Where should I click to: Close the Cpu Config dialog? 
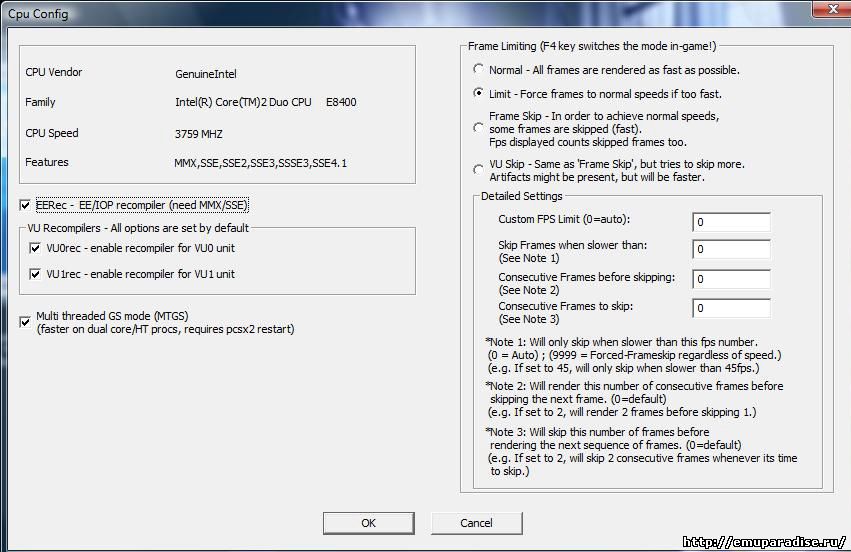coord(833,9)
